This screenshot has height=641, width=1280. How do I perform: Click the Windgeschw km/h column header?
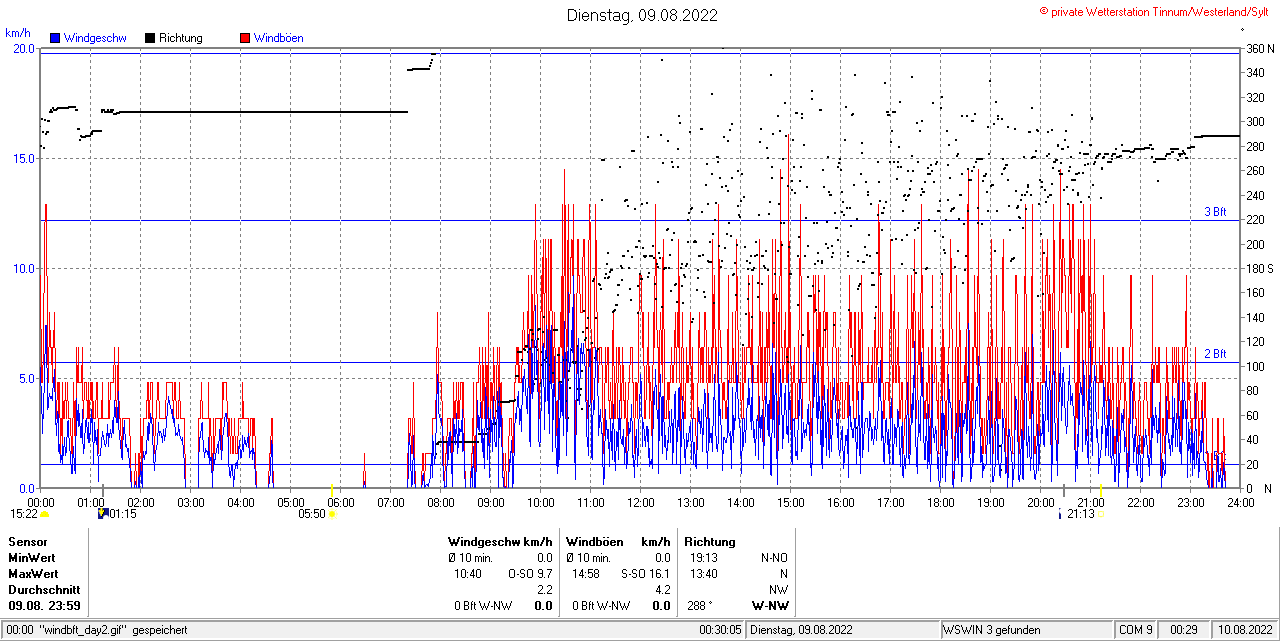500,541
